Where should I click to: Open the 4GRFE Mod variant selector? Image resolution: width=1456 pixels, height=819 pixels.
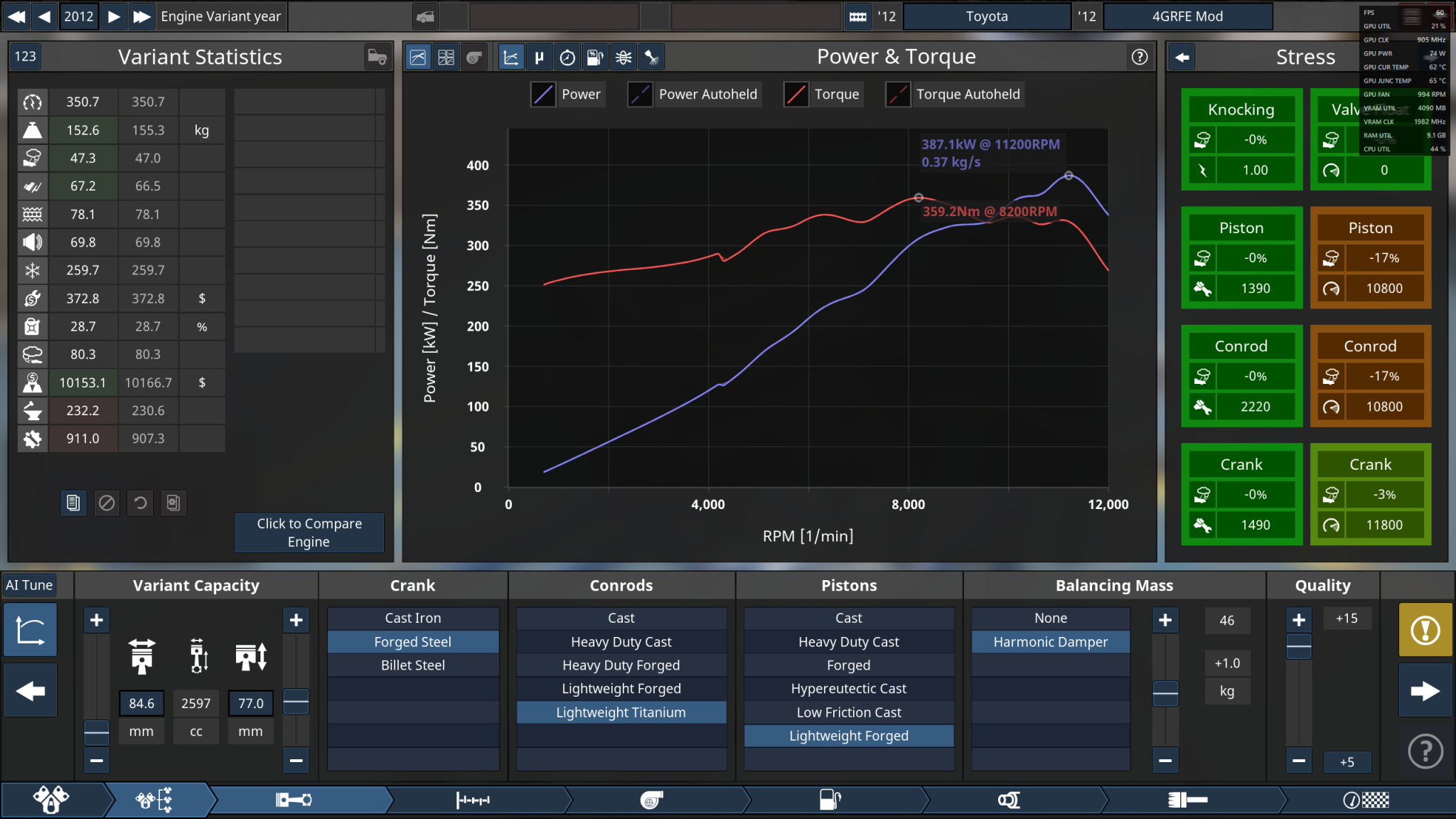click(x=1187, y=16)
